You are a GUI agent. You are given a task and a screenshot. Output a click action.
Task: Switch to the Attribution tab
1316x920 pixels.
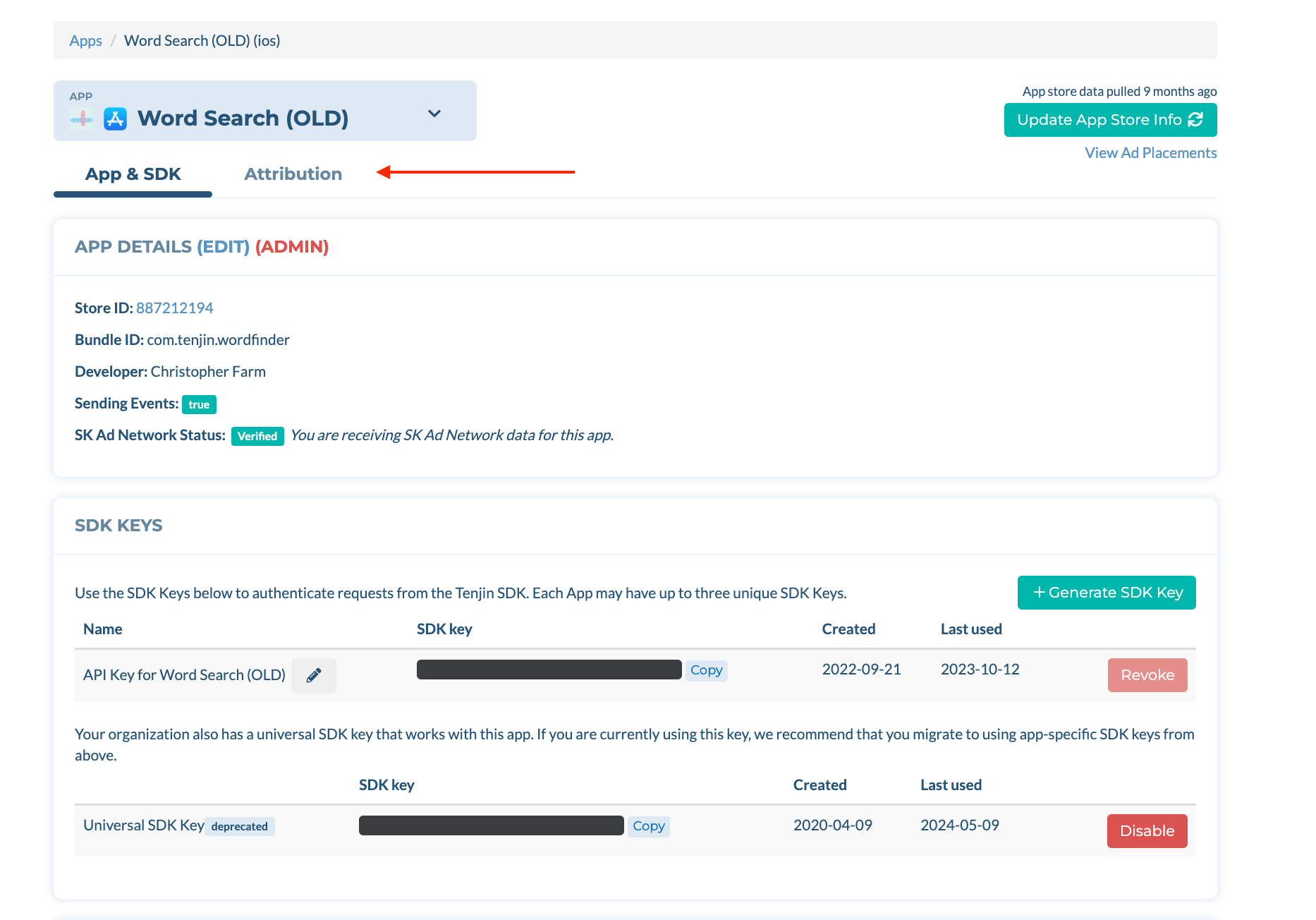pos(293,174)
